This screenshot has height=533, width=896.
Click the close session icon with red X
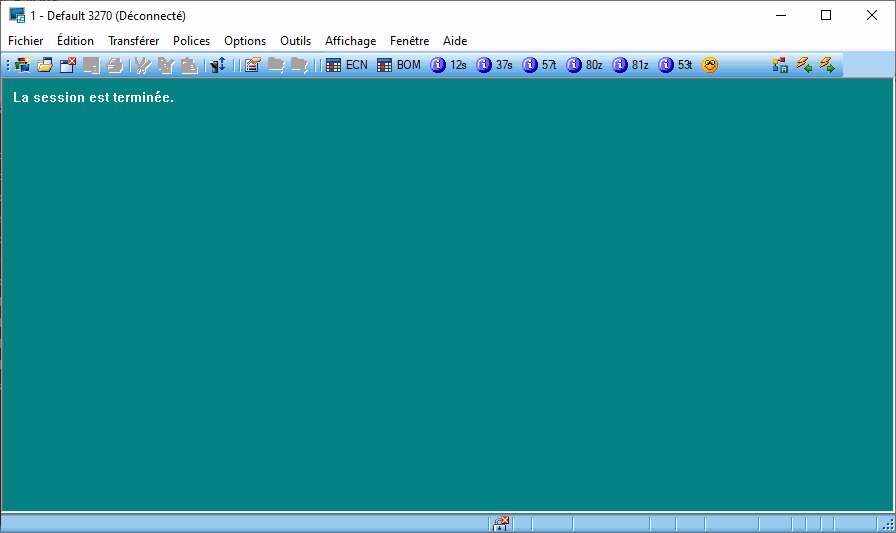(68, 65)
